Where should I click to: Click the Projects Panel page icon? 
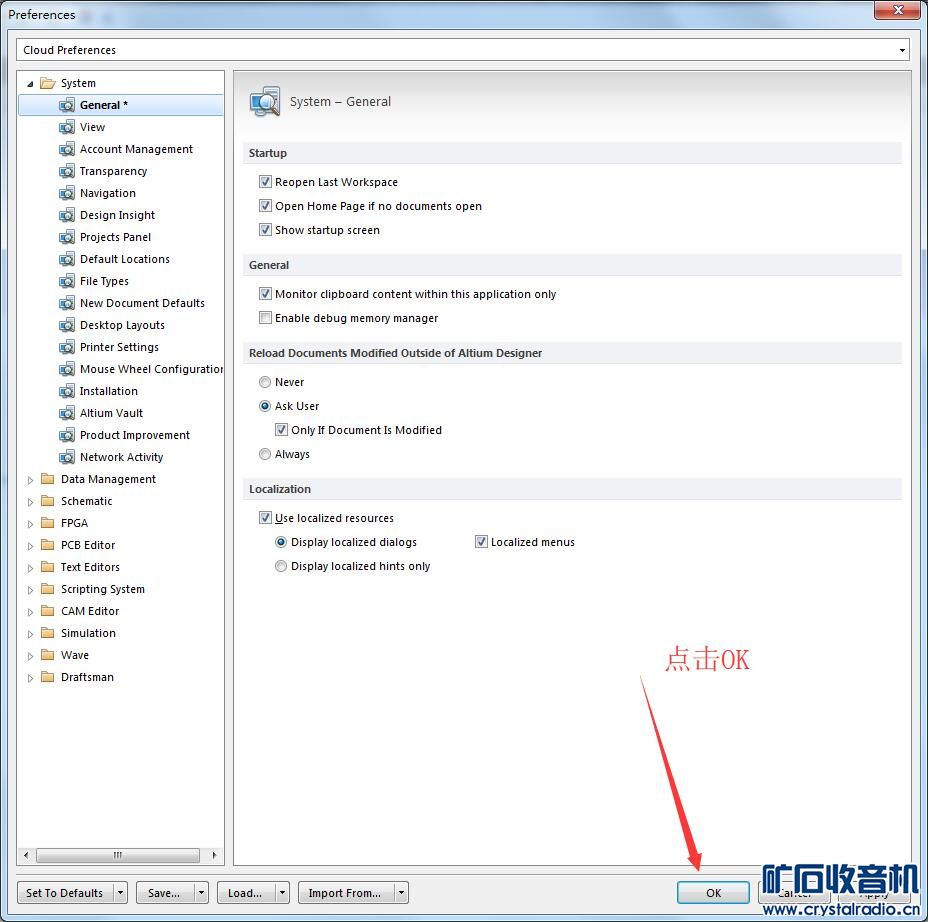pos(67,237)
